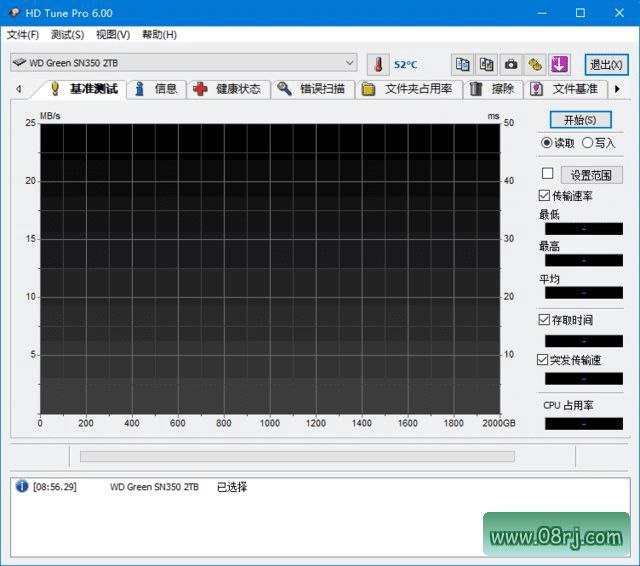Click the log timestamp [08:56.29]
Screen dimensions: 640x566
click(55, 487)
